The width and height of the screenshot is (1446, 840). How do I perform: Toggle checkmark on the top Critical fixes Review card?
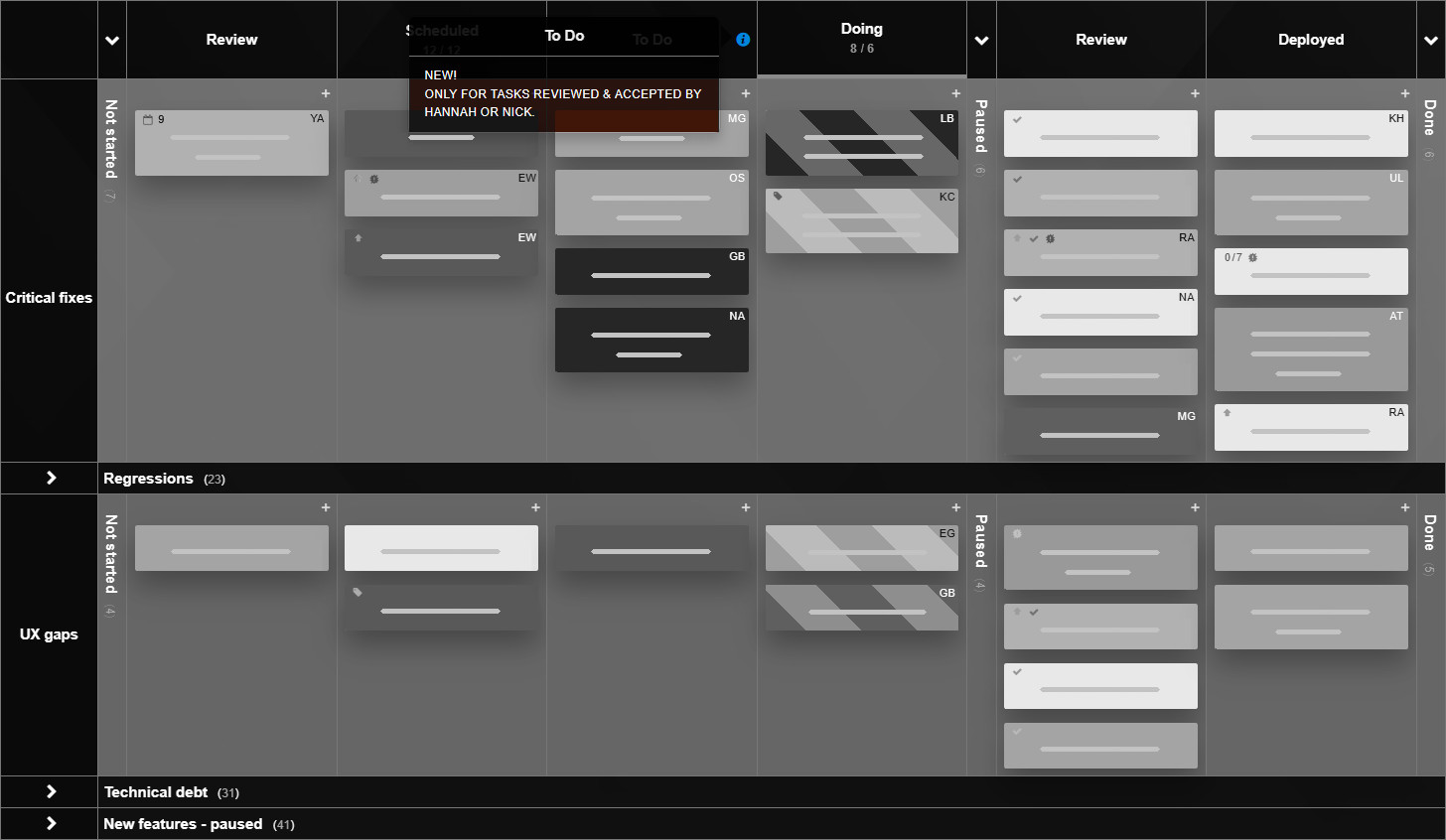pyautogui.click(x=1017, y=119)
